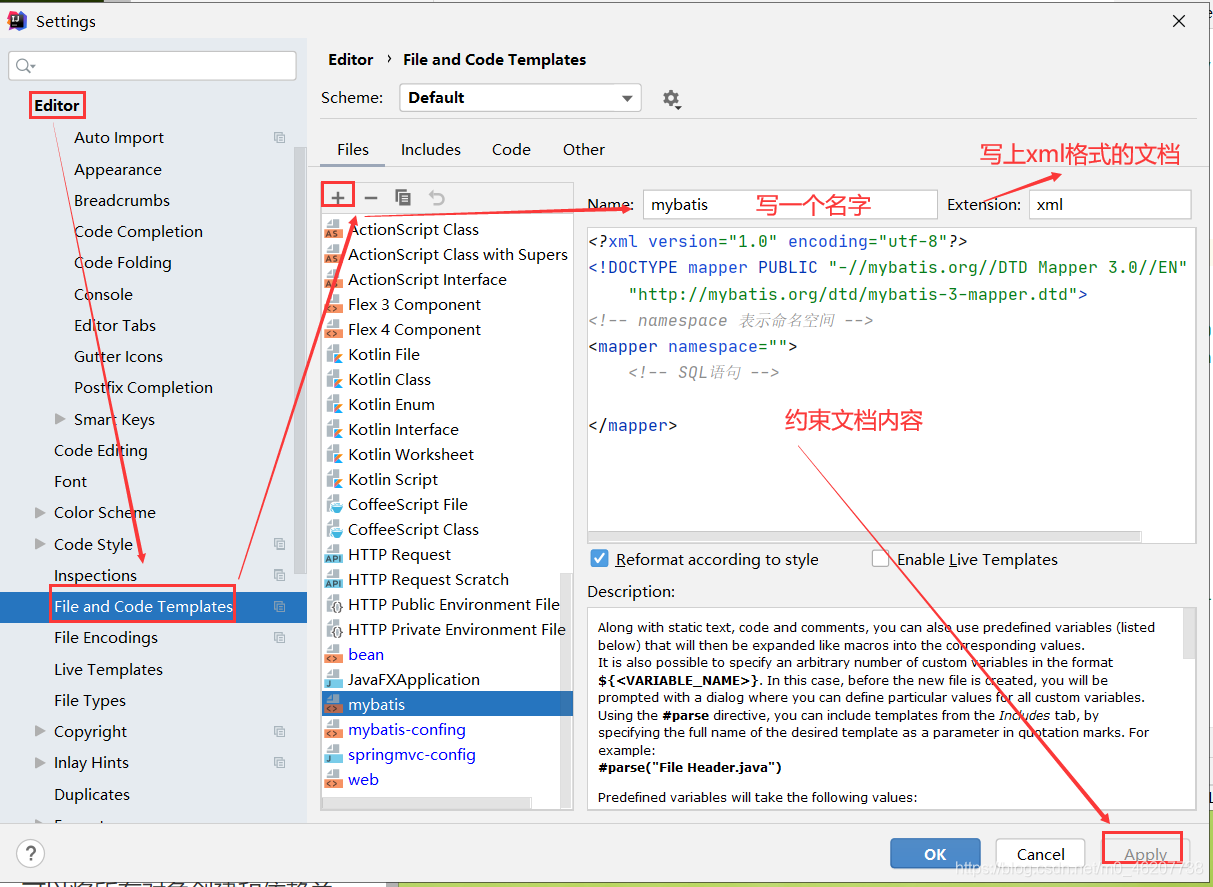
Task: Click the springmvc-config template icon
Action: click(x=333, y=755)
